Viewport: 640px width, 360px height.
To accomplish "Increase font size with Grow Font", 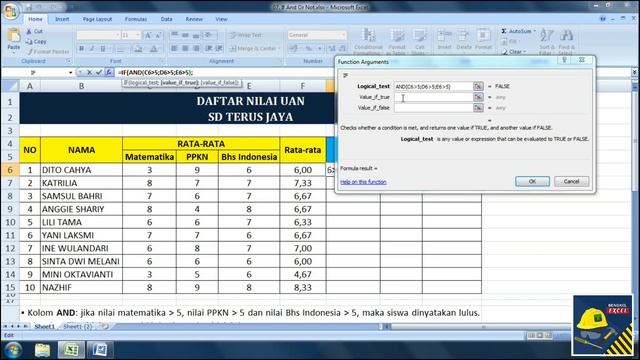I will 148,36.
